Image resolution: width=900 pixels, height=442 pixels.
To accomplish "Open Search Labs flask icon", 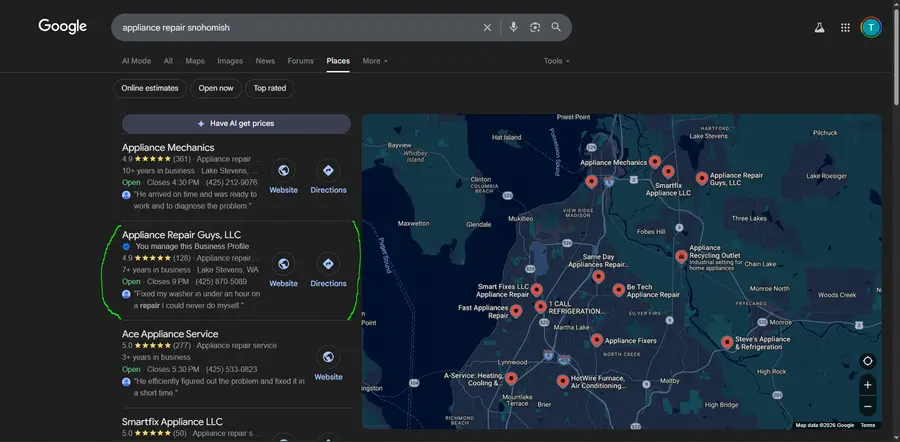I will point(819,28).
